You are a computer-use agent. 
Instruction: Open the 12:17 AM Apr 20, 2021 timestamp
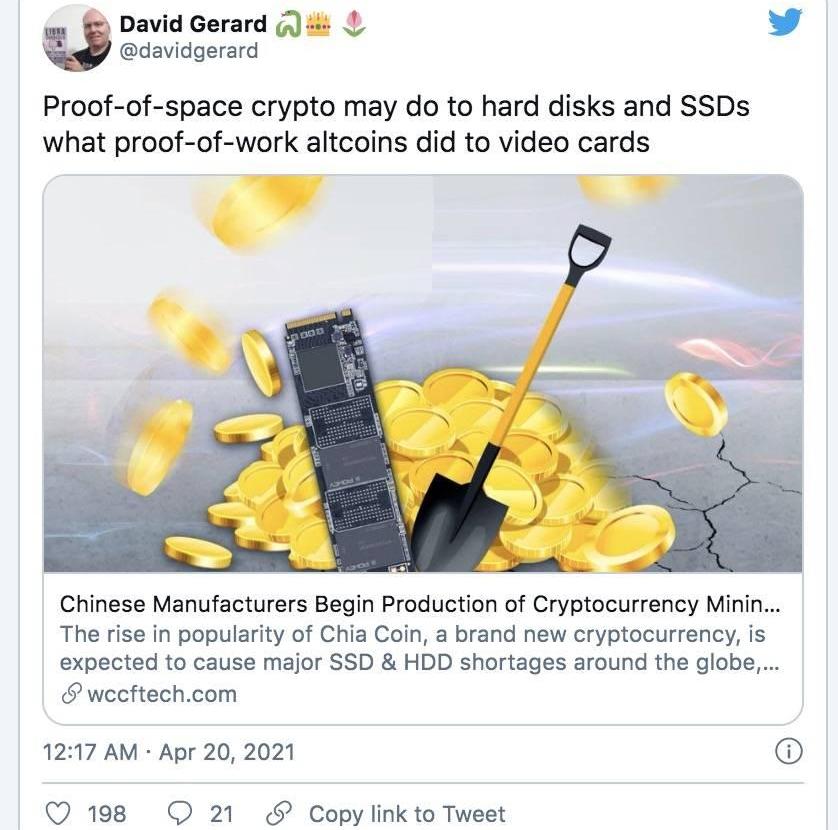pos(169,751)
